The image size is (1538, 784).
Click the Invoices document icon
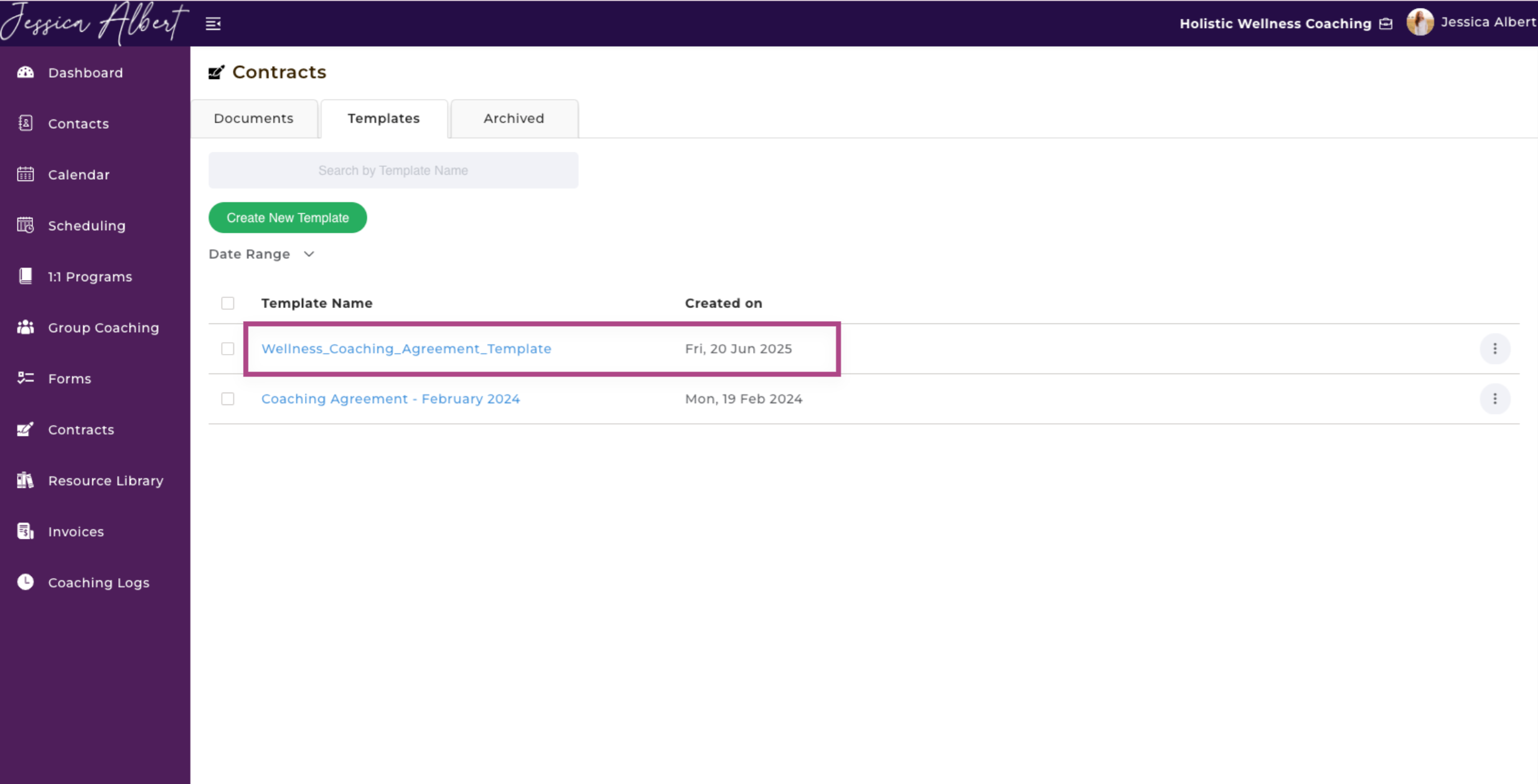pos(26,531)
